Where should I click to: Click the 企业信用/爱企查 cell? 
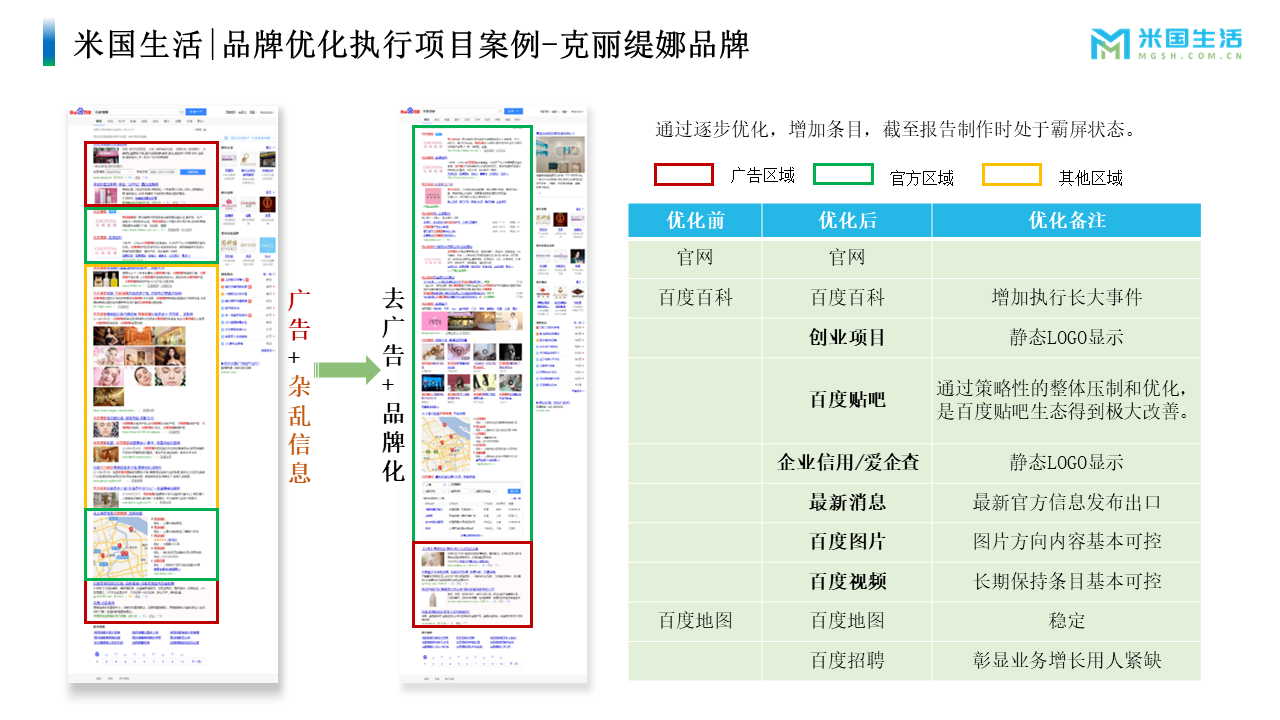pyautogui.click(x=849, y=463)
